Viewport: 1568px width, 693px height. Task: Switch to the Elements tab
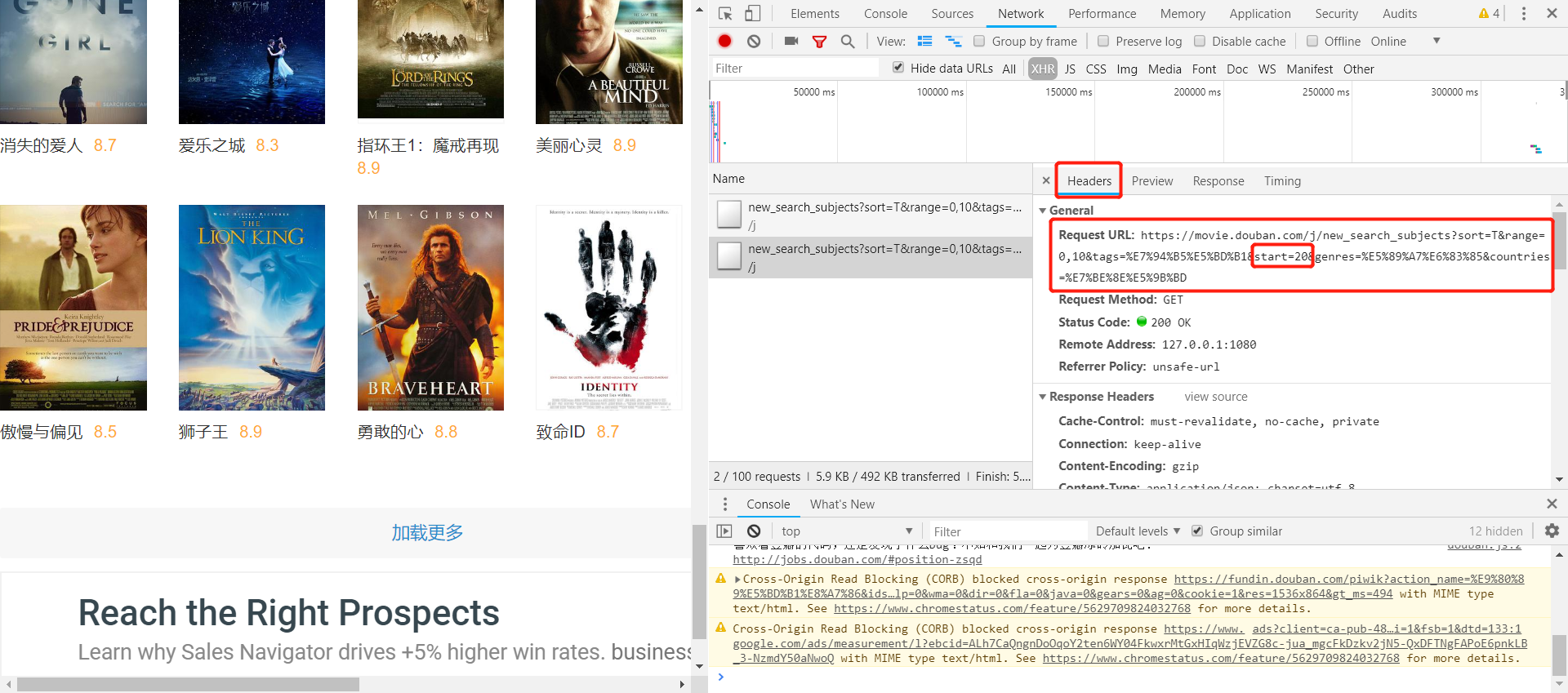click(x=814, y=14)
